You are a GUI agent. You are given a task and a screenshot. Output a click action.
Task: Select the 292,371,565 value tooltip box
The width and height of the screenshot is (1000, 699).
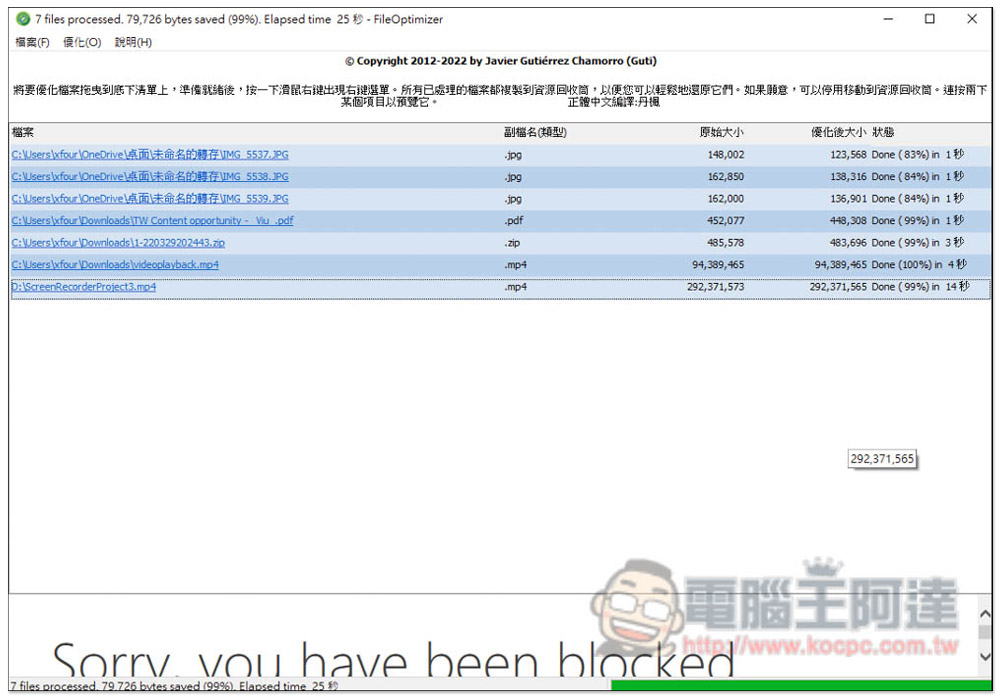coord(882,458)
